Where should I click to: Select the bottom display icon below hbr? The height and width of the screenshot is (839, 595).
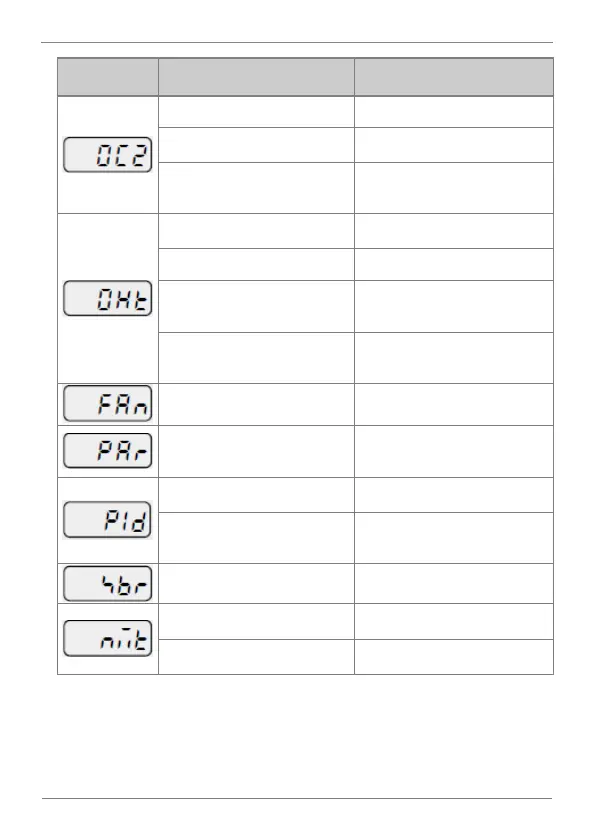108,638
